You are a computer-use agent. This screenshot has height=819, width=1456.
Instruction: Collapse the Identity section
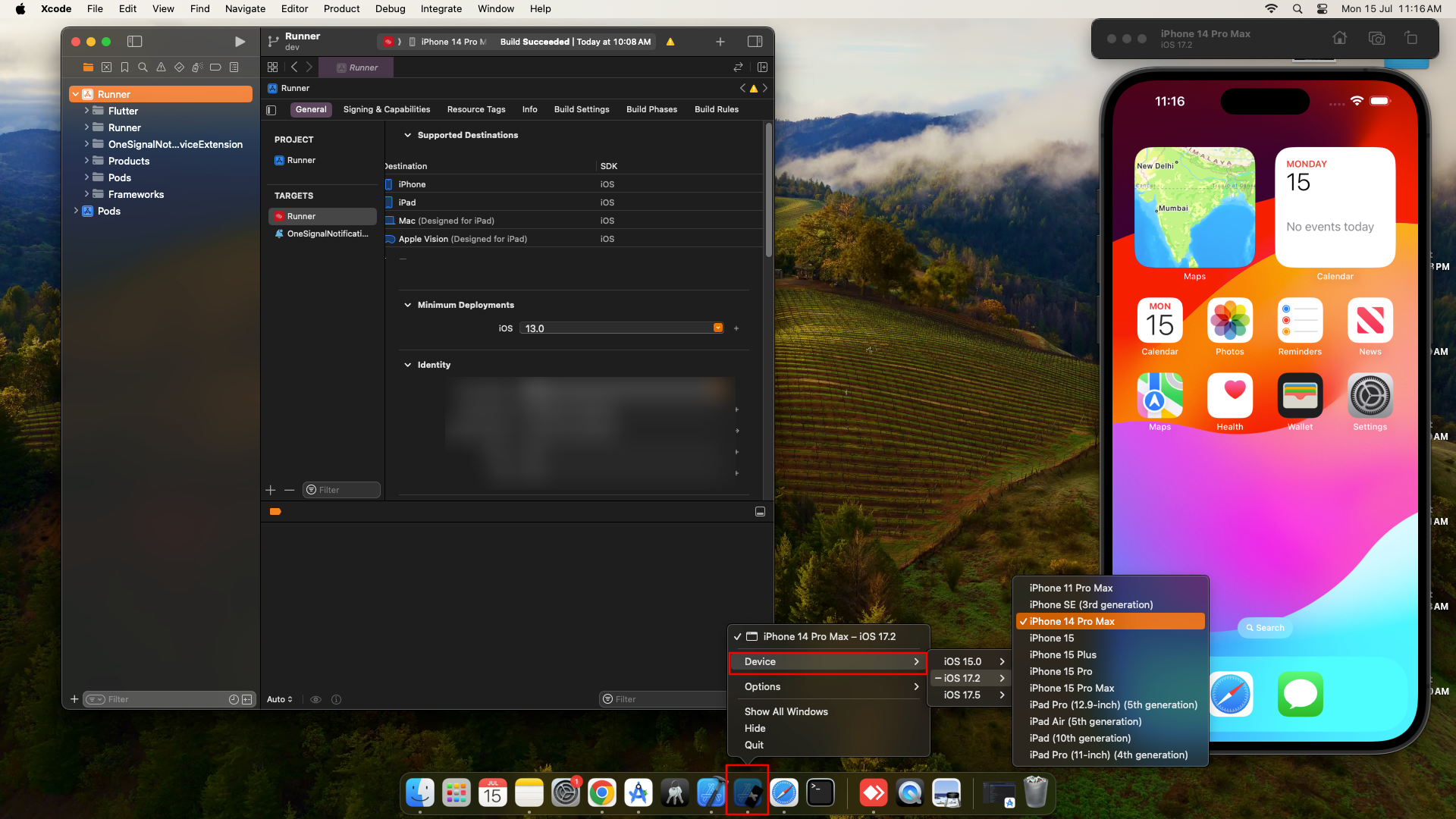407,365
